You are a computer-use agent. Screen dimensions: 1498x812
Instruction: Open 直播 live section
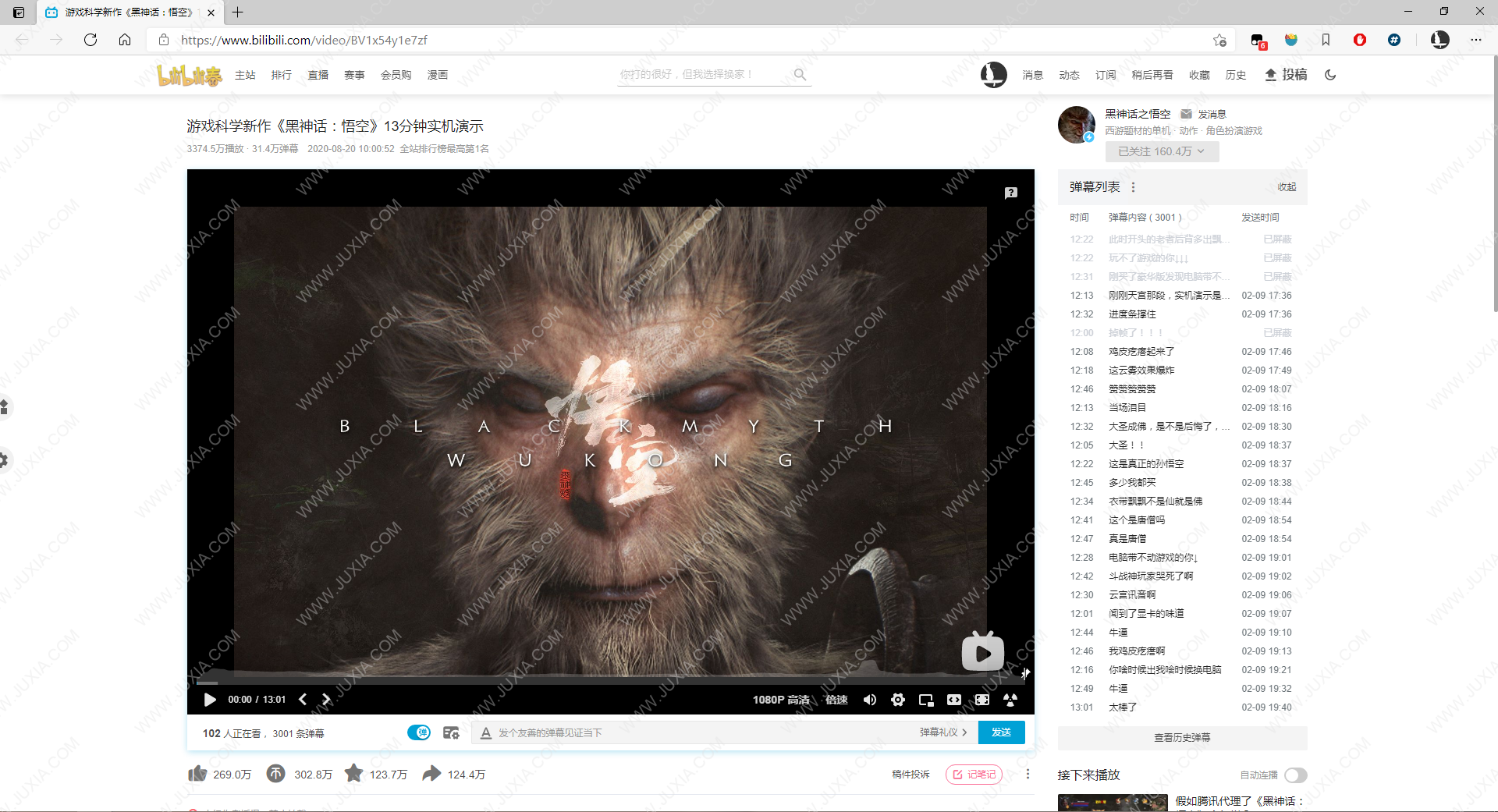(318, 75)
